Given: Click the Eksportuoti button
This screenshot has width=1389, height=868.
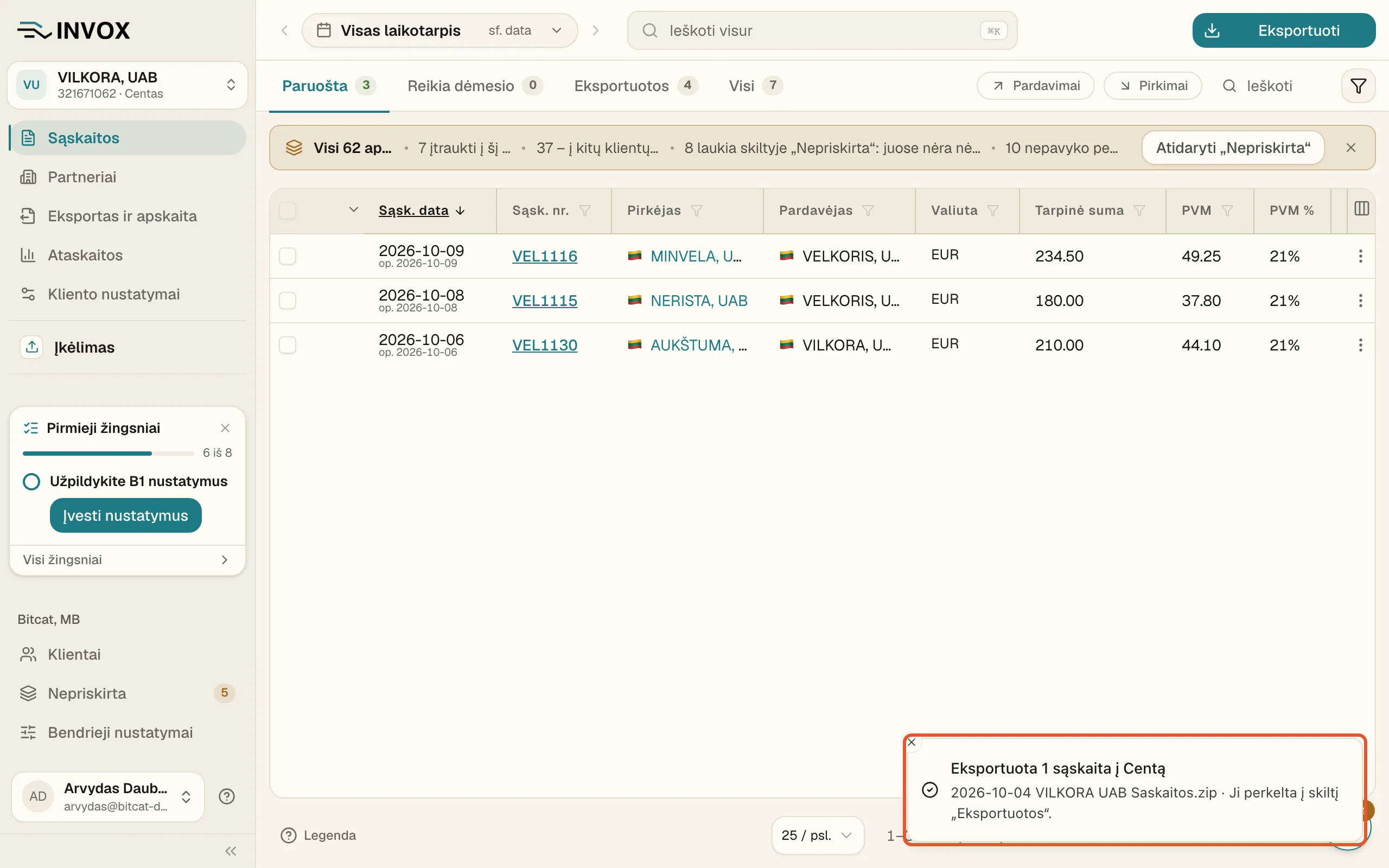Looking at the screenshot, I should click(1283, 30).
